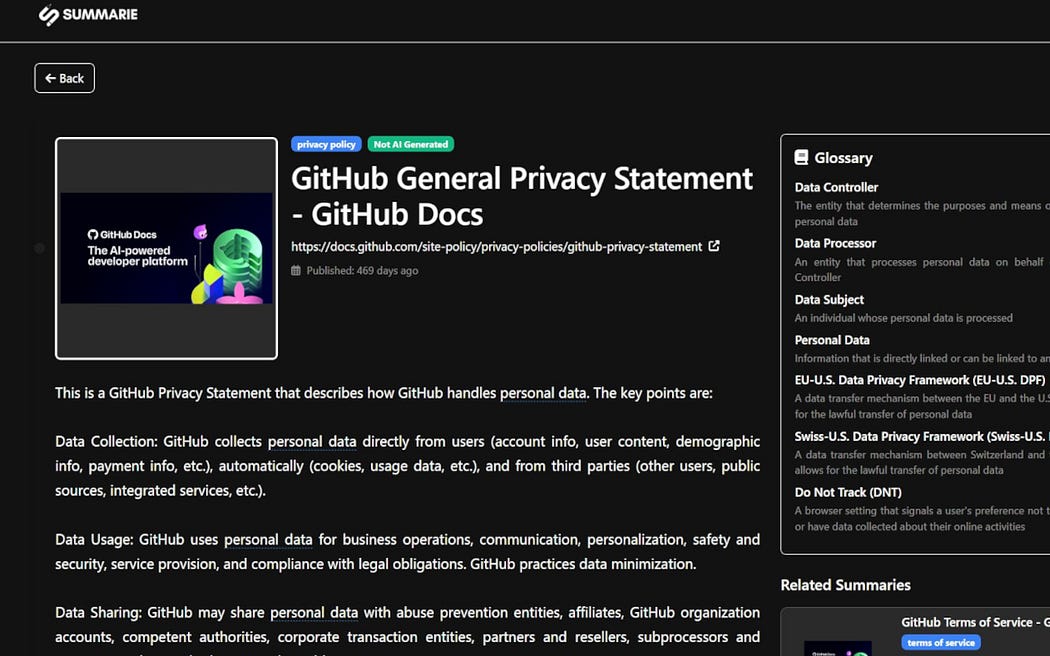Open the GitHub Docs thumbnail image

pos(166,248)
